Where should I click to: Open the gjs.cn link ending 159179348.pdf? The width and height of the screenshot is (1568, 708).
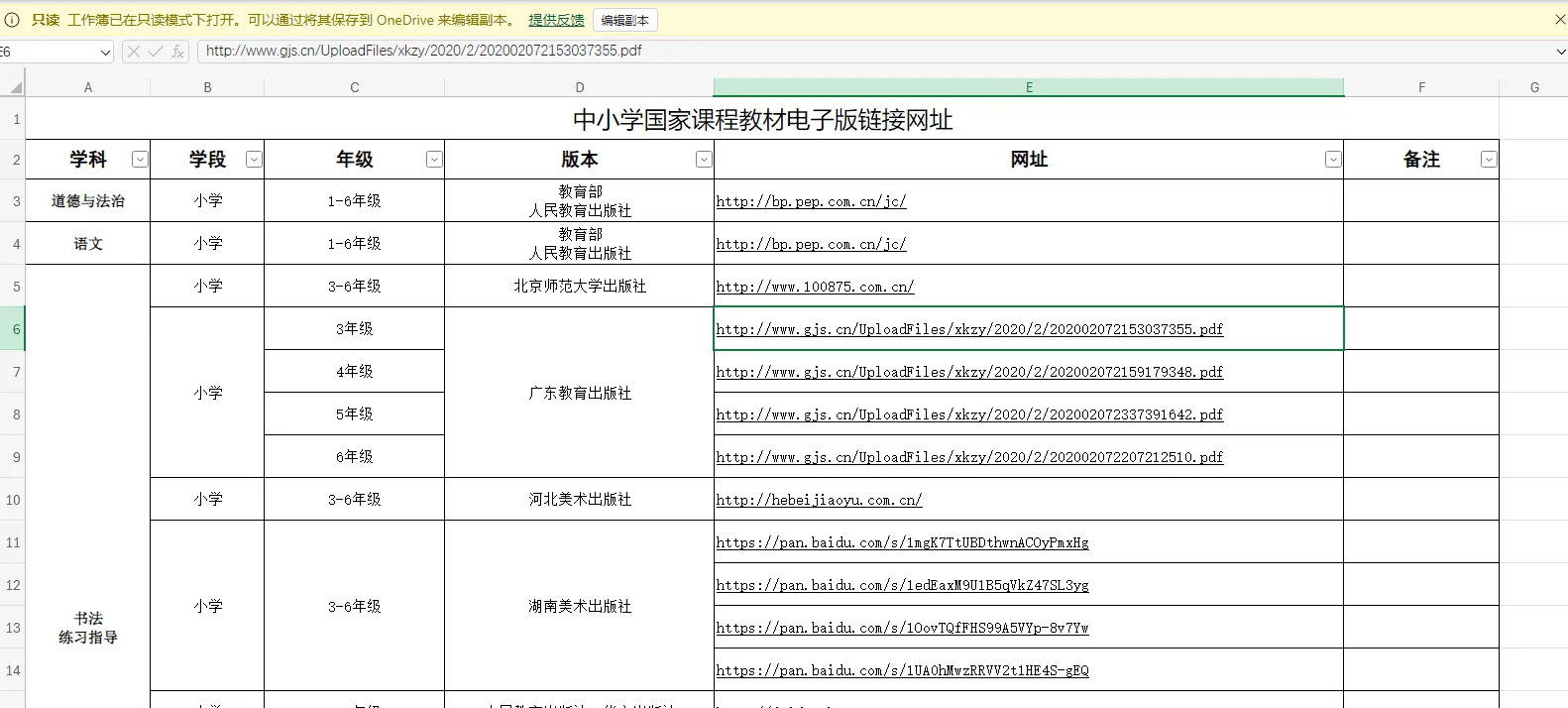tap(969, 372)
